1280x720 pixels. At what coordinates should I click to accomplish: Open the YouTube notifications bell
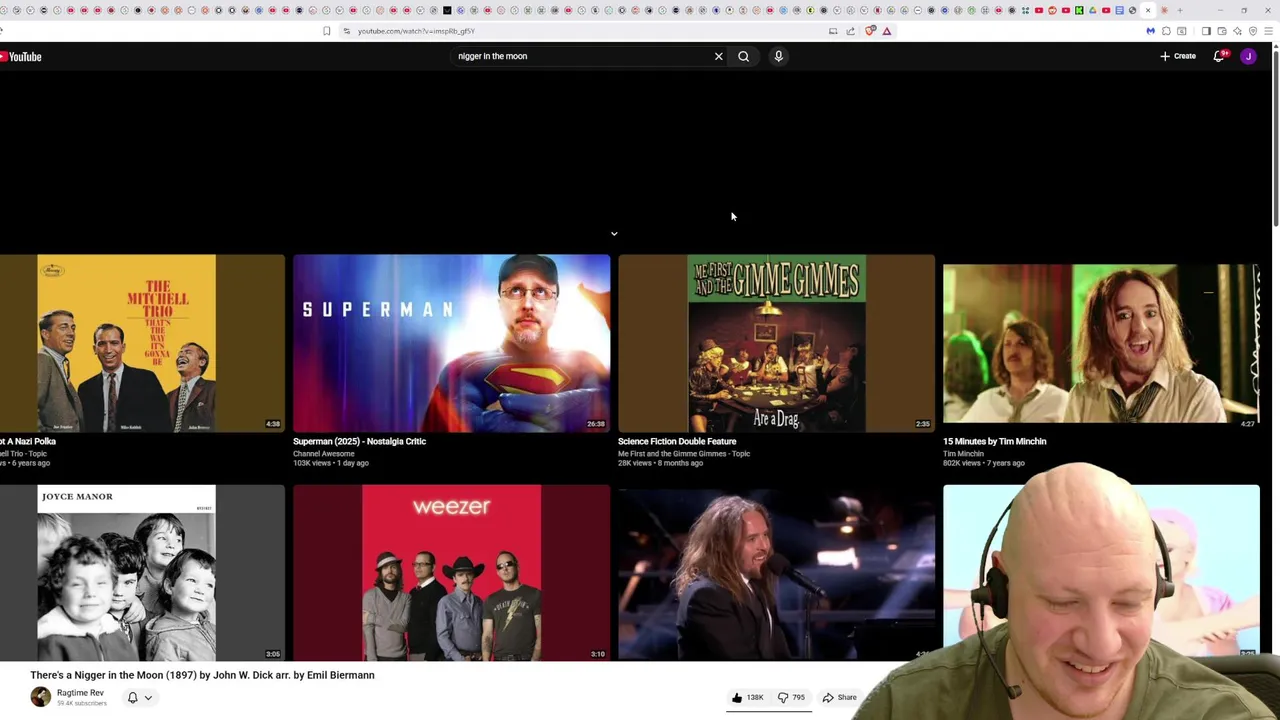(x=1219, y=56)
